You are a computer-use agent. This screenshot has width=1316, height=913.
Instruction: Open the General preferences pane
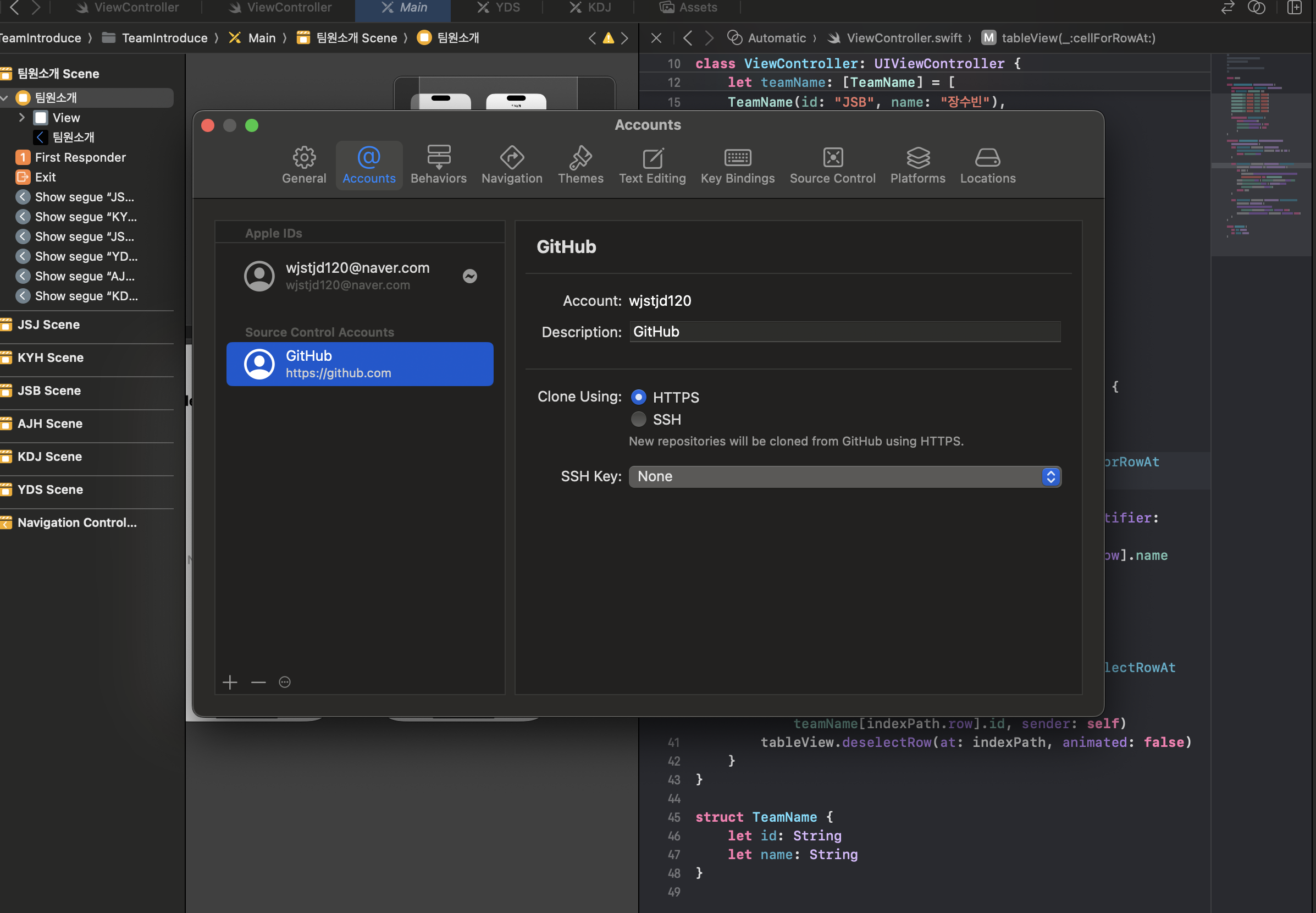303,166
